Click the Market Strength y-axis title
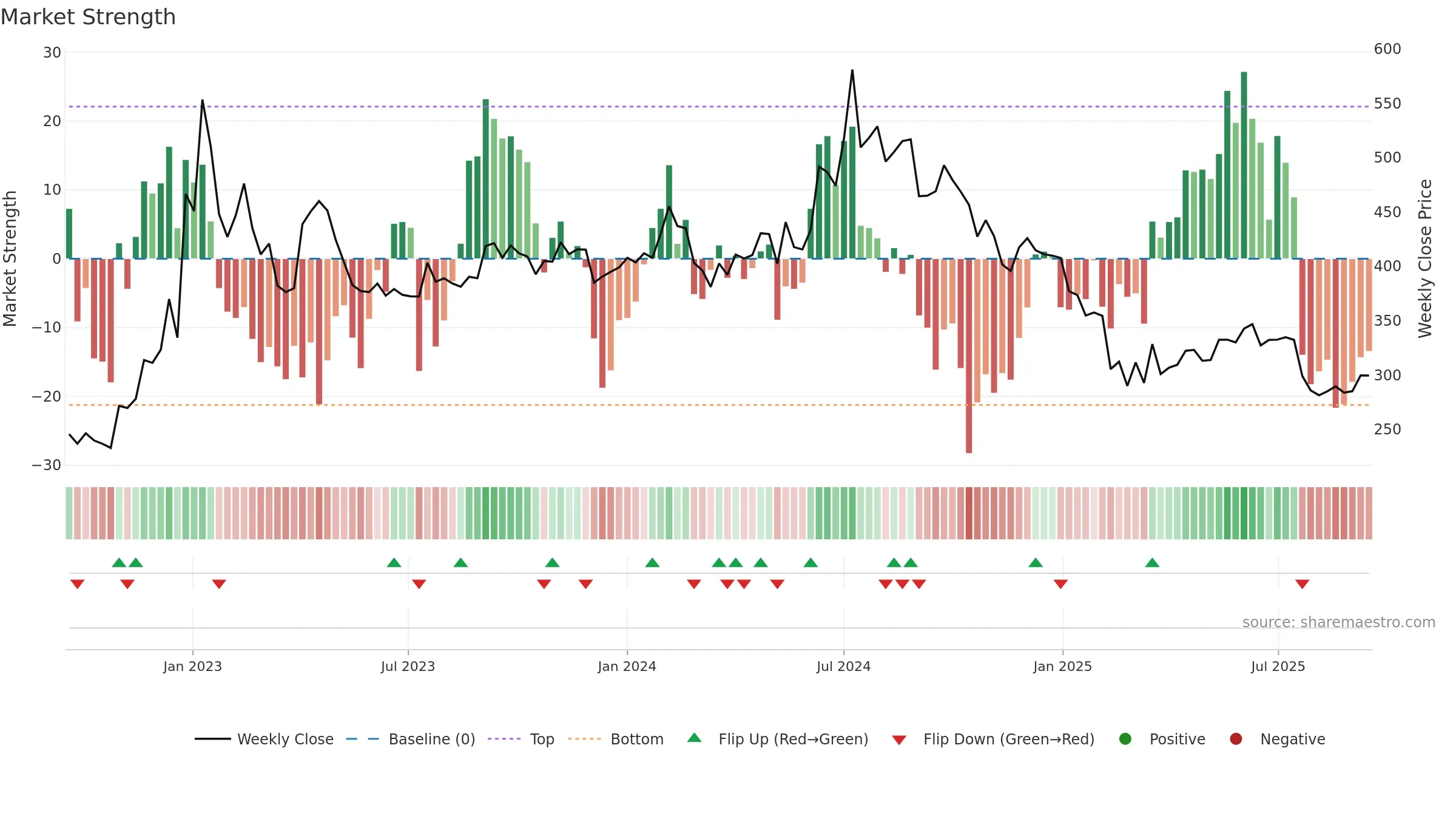Screen dimensions: 1456x819 point(10,258)
